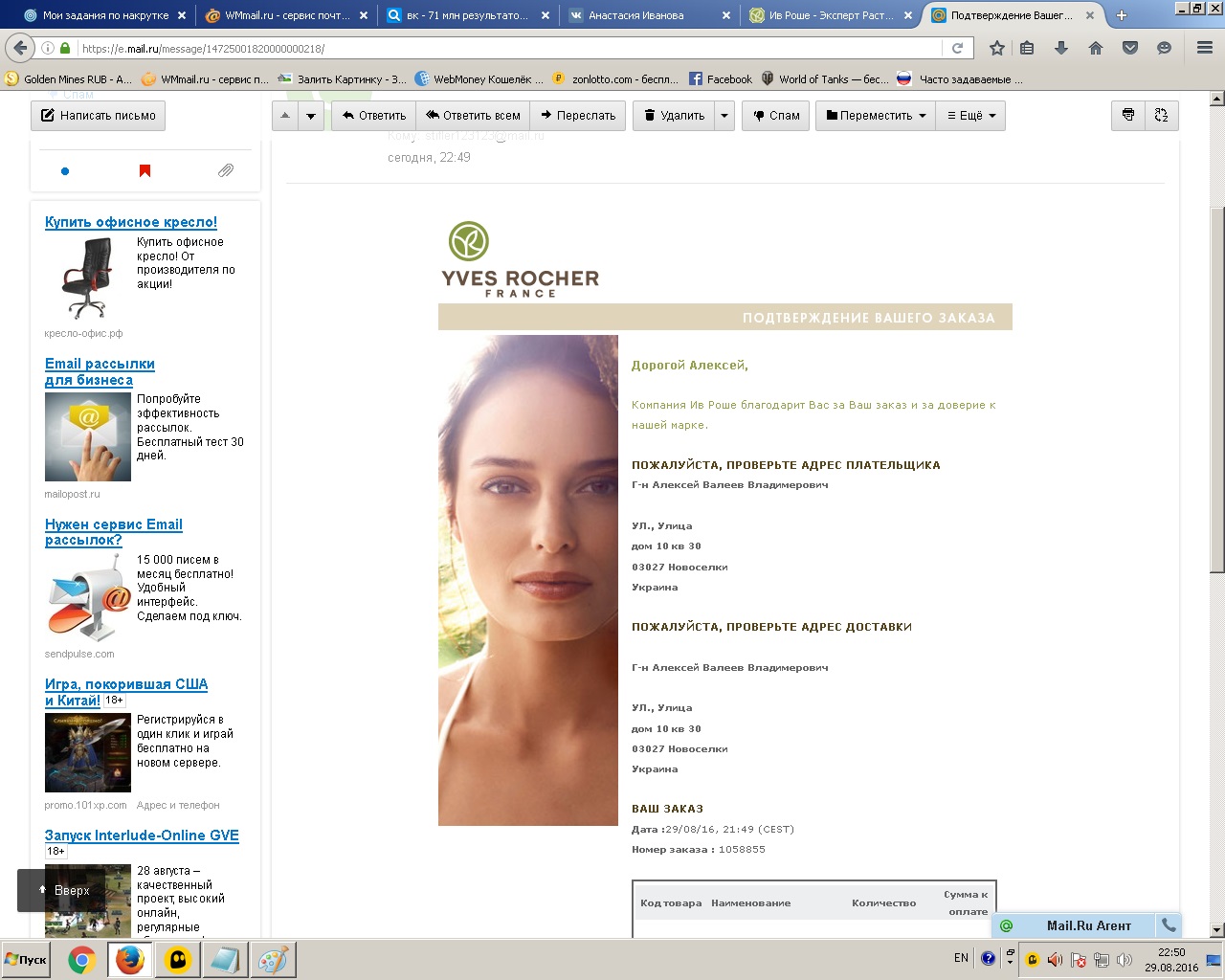
Task: Click Ответить всем reply-all button
Action: pos(473,116)
